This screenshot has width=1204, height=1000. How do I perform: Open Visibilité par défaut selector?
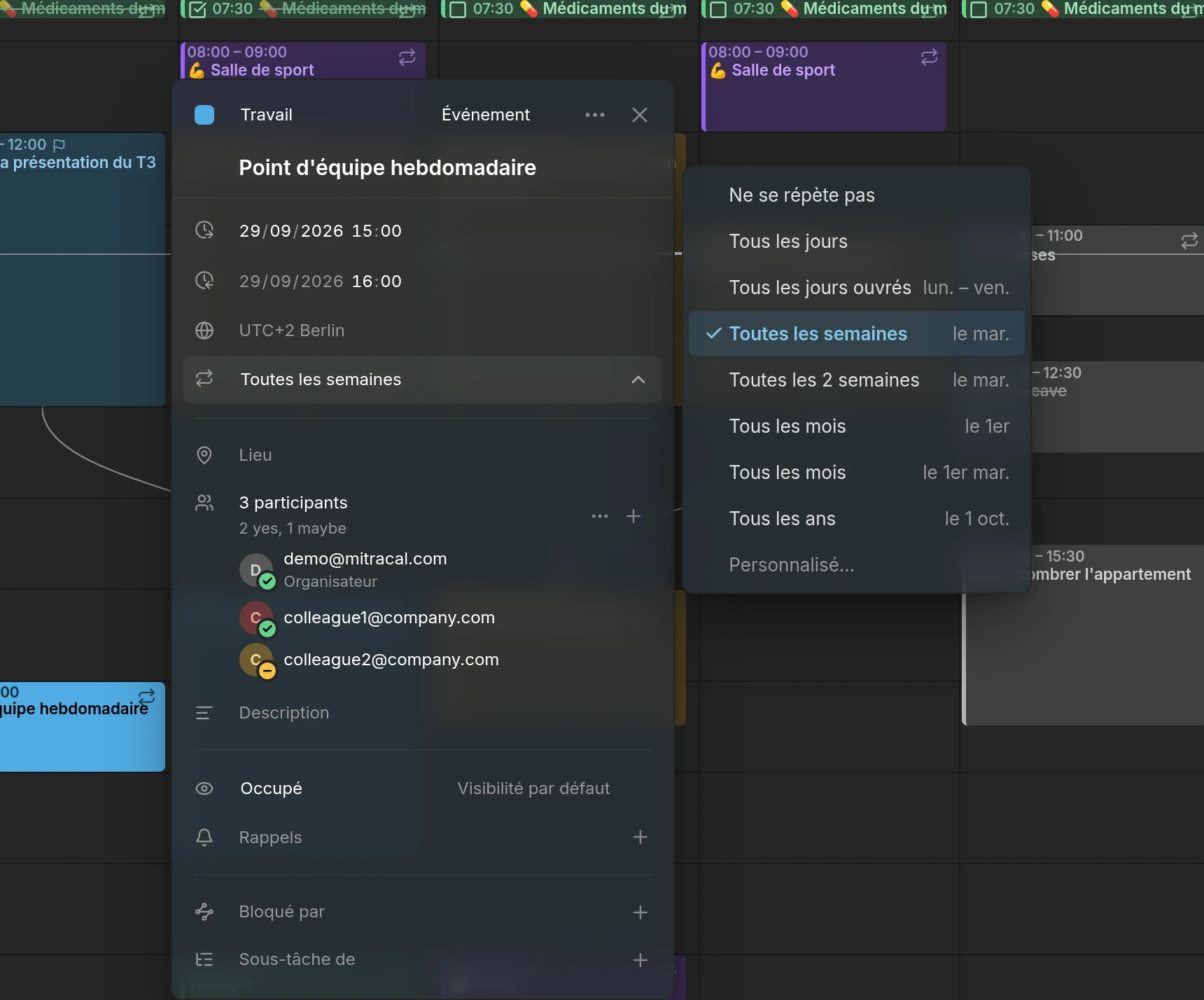(x=533, y=789)
